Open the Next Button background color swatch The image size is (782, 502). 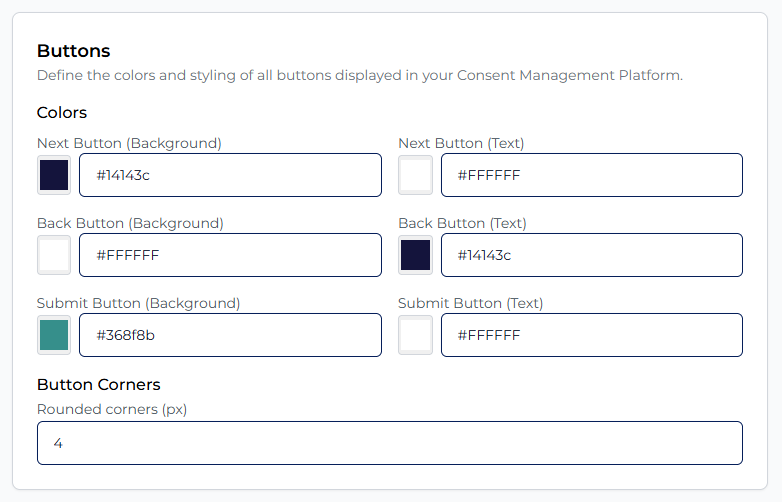(54, 175)
